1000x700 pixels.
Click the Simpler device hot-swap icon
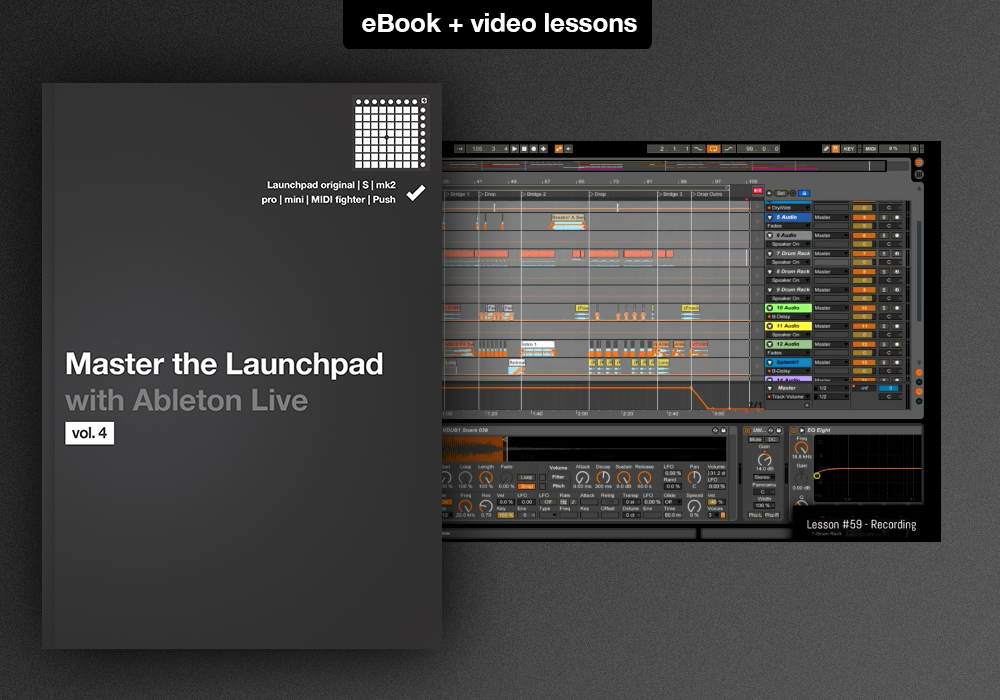(x=715, y=430)
